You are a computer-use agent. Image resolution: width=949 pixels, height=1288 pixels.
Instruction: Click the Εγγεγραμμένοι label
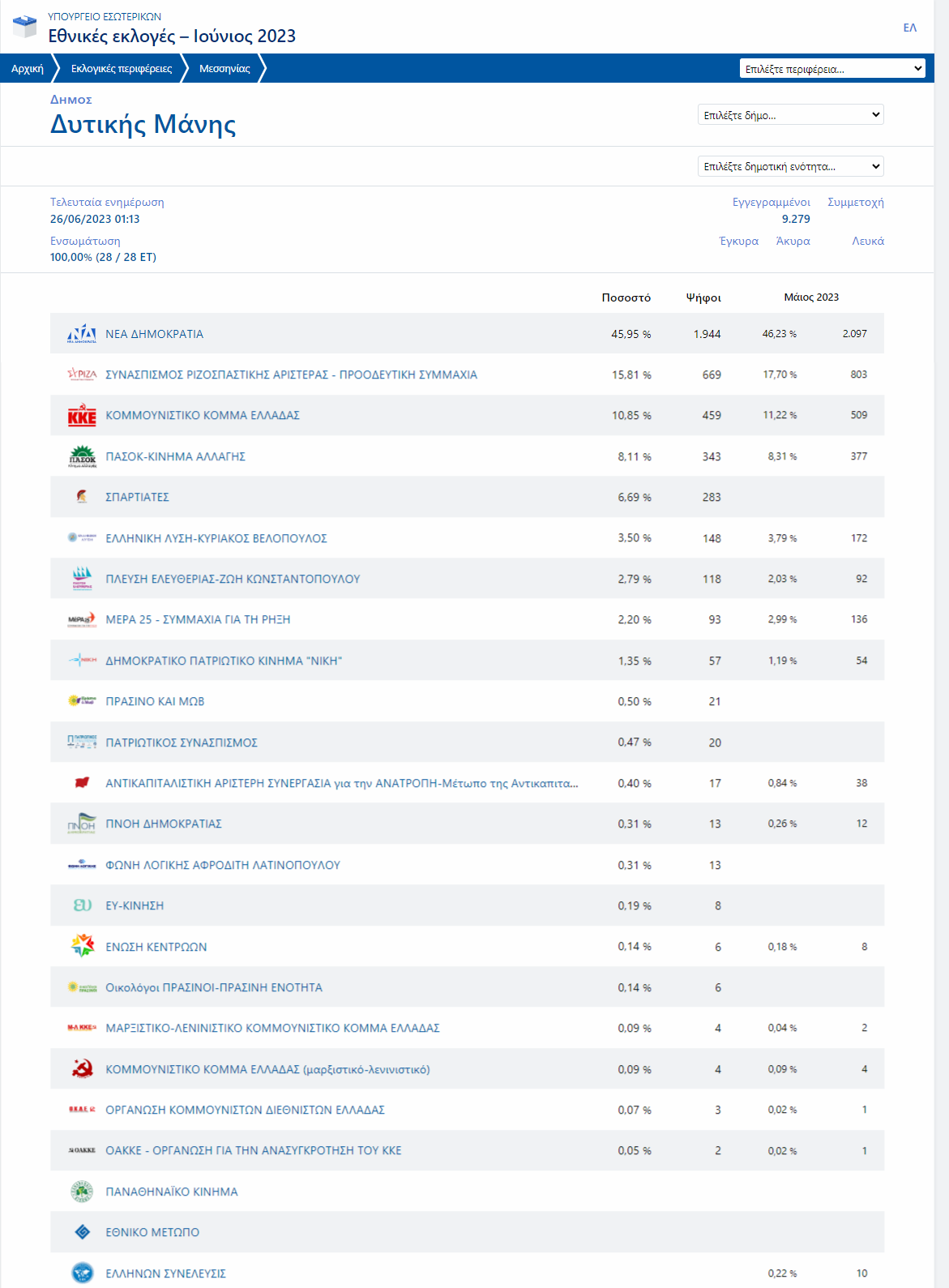click(772, 203)
